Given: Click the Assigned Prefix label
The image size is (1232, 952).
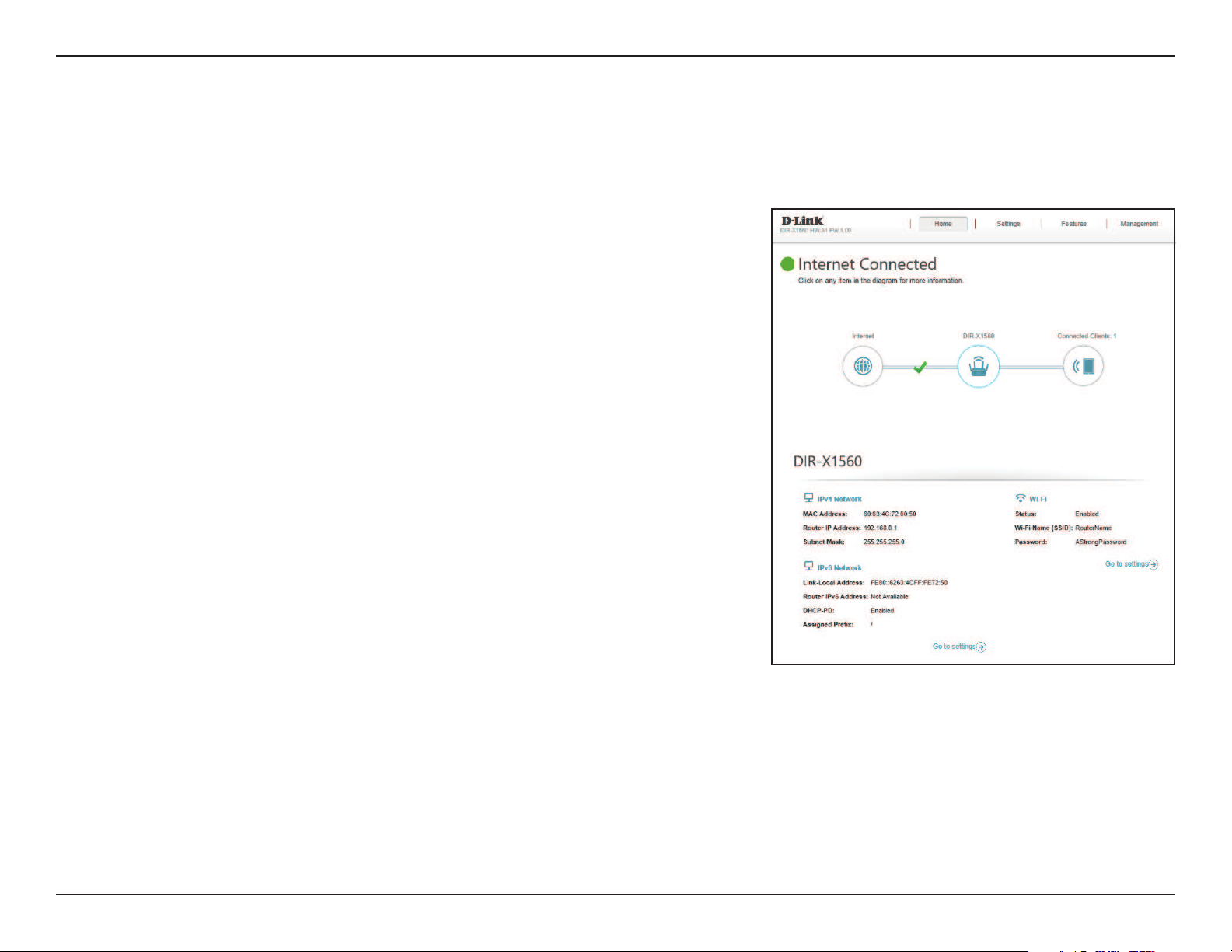Looking at the screenshot, I should (828, 624).
